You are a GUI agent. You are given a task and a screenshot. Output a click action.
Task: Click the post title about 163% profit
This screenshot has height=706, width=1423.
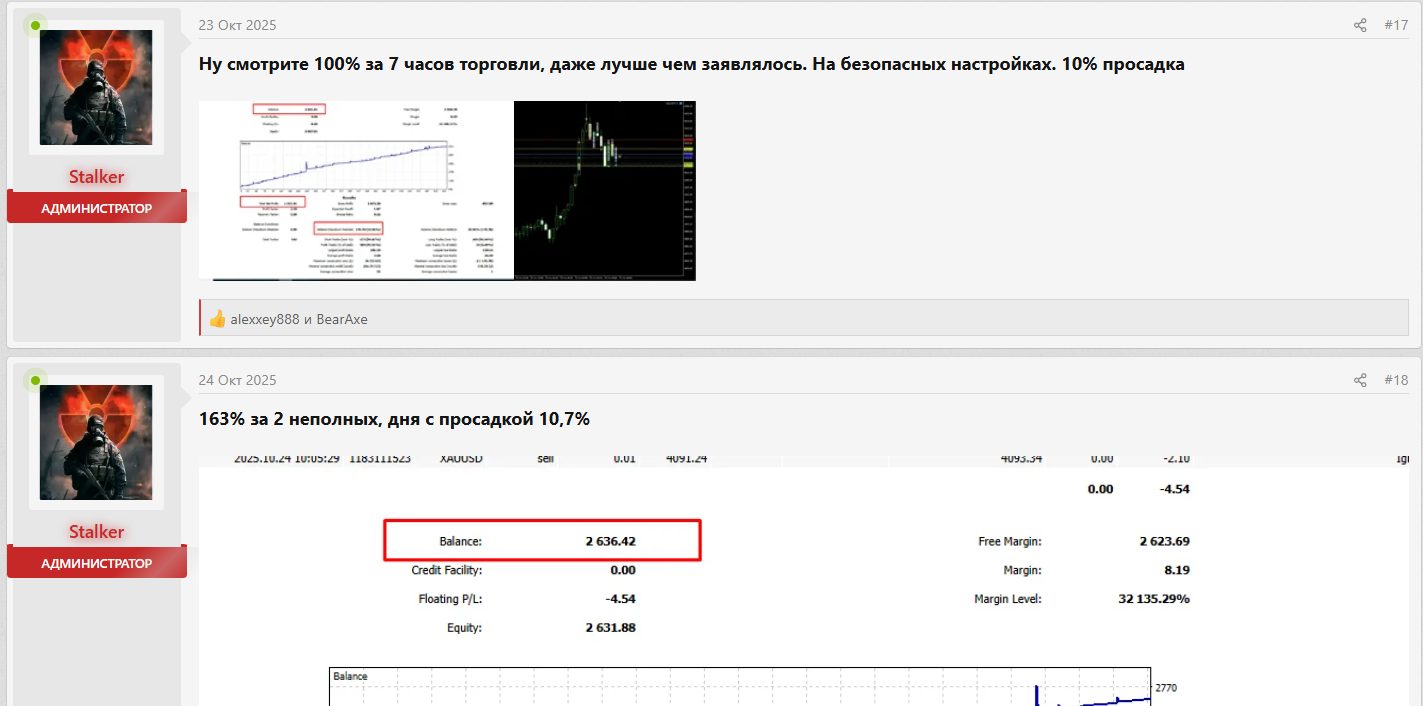point(394,419)
